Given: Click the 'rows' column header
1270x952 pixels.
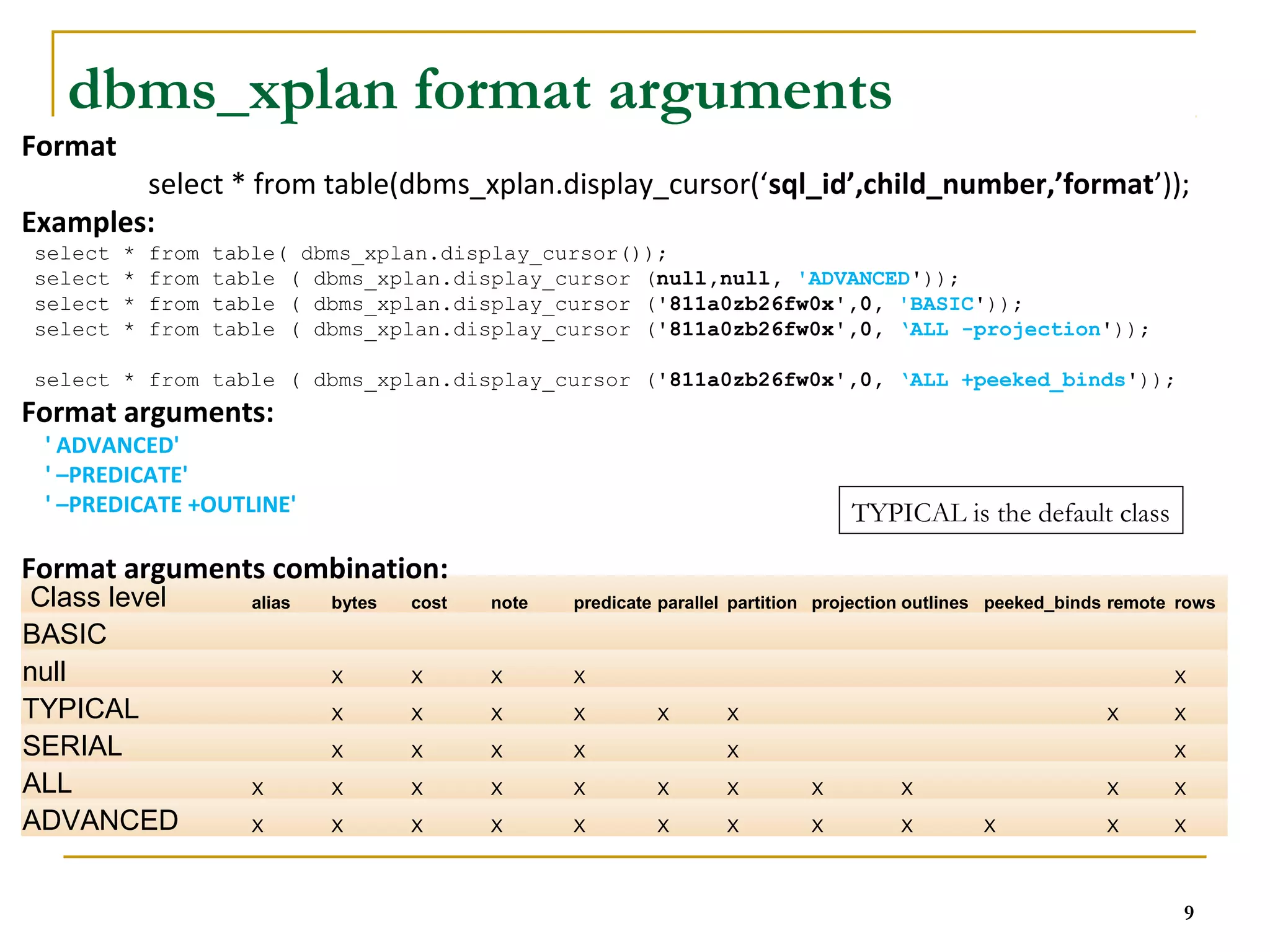Looking at the screenshot, I should coord(1195,603).
